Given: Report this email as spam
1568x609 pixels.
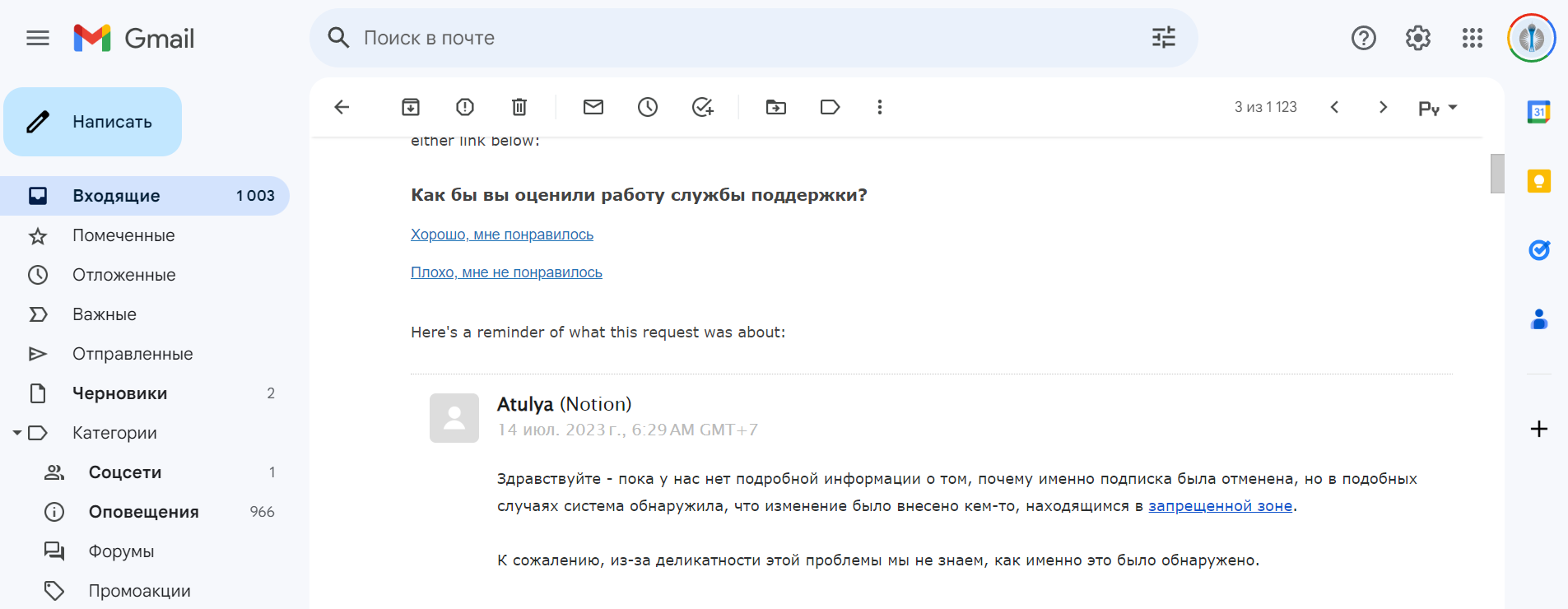Looking at the screenshot, I should click(464, 107).
